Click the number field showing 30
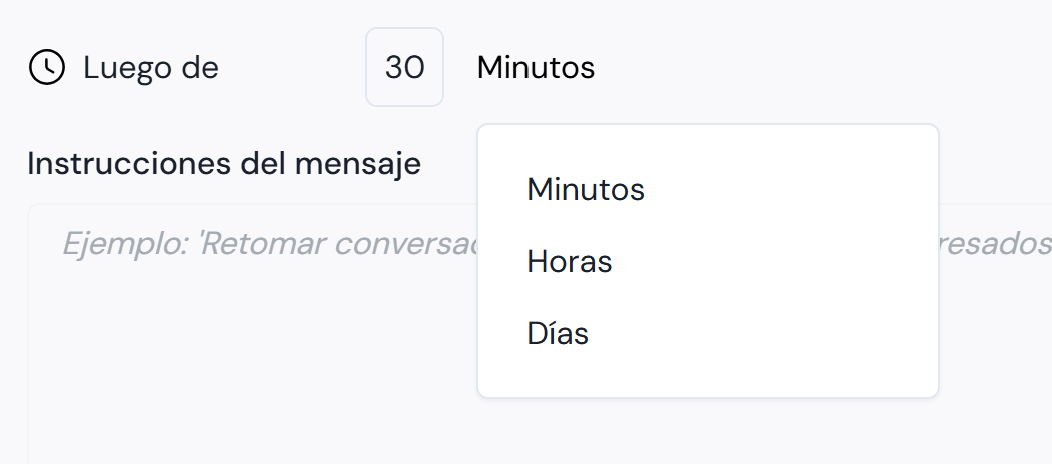The height and width of the screenshot is (464, 1052). pyautogui.click(x=404, y=68)
